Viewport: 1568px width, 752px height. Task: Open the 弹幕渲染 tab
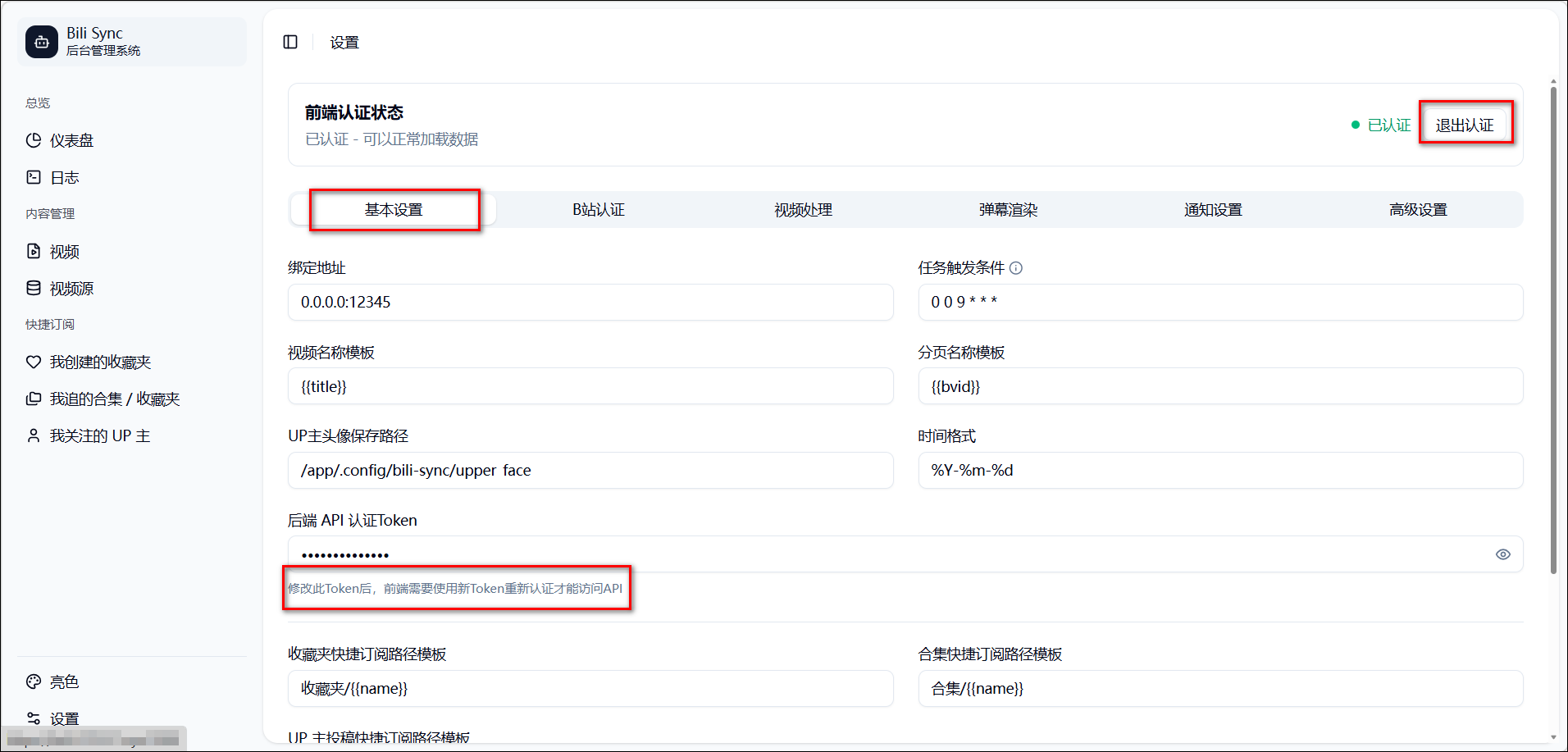pos(1008,210)
